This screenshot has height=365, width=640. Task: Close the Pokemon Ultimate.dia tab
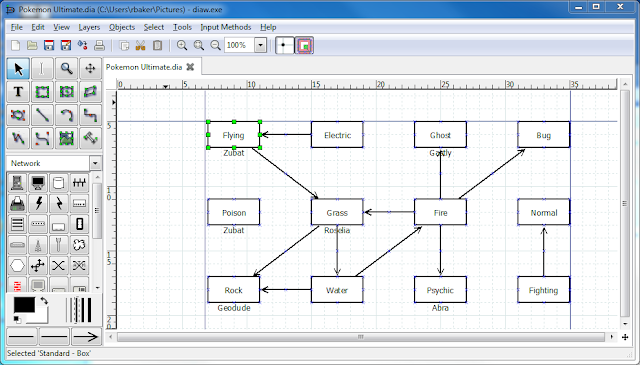point(190,67)
